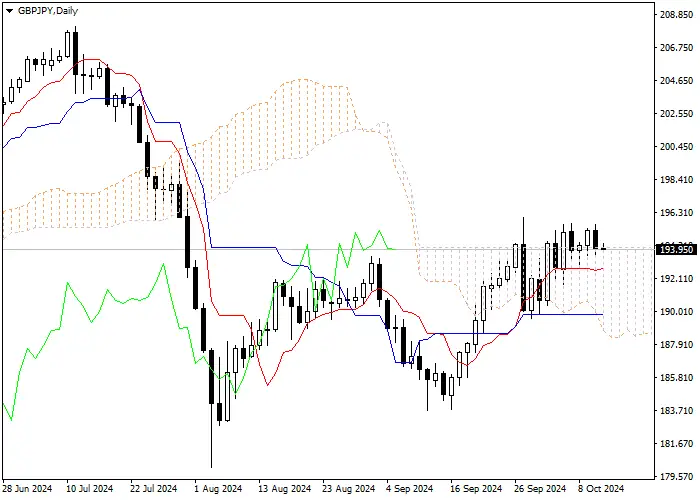The height and width of the screenshot is (500, 700).
Task: Click the 4 Sep 2024 date label
Action: coord(409,488)
